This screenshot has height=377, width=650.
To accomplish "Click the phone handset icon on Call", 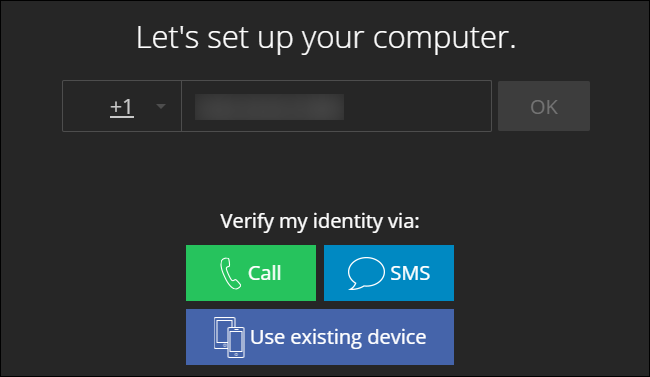I will click(x=230, y=273).
